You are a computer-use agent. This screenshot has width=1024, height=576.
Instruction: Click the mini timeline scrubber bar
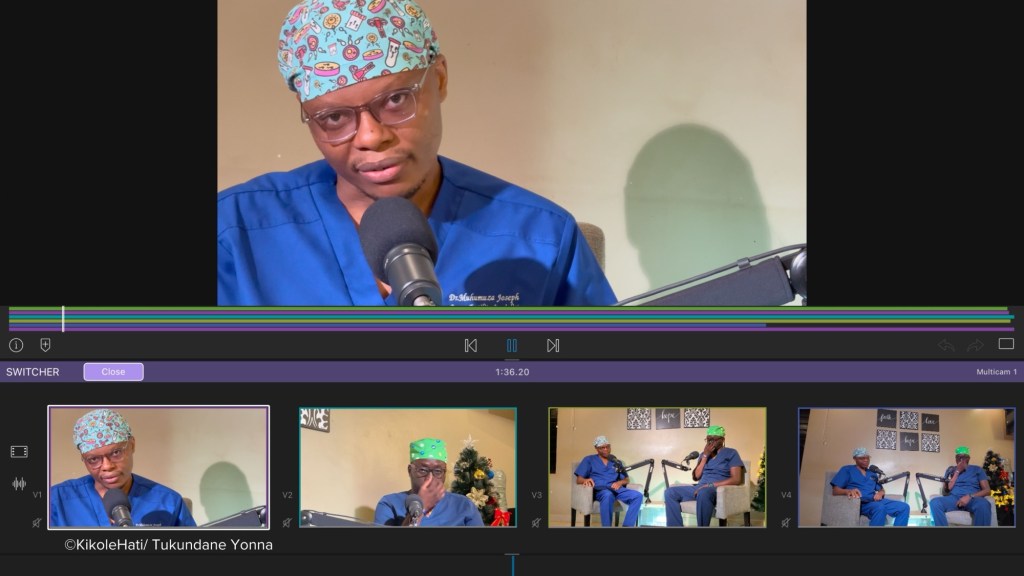[x=512, y=319]
